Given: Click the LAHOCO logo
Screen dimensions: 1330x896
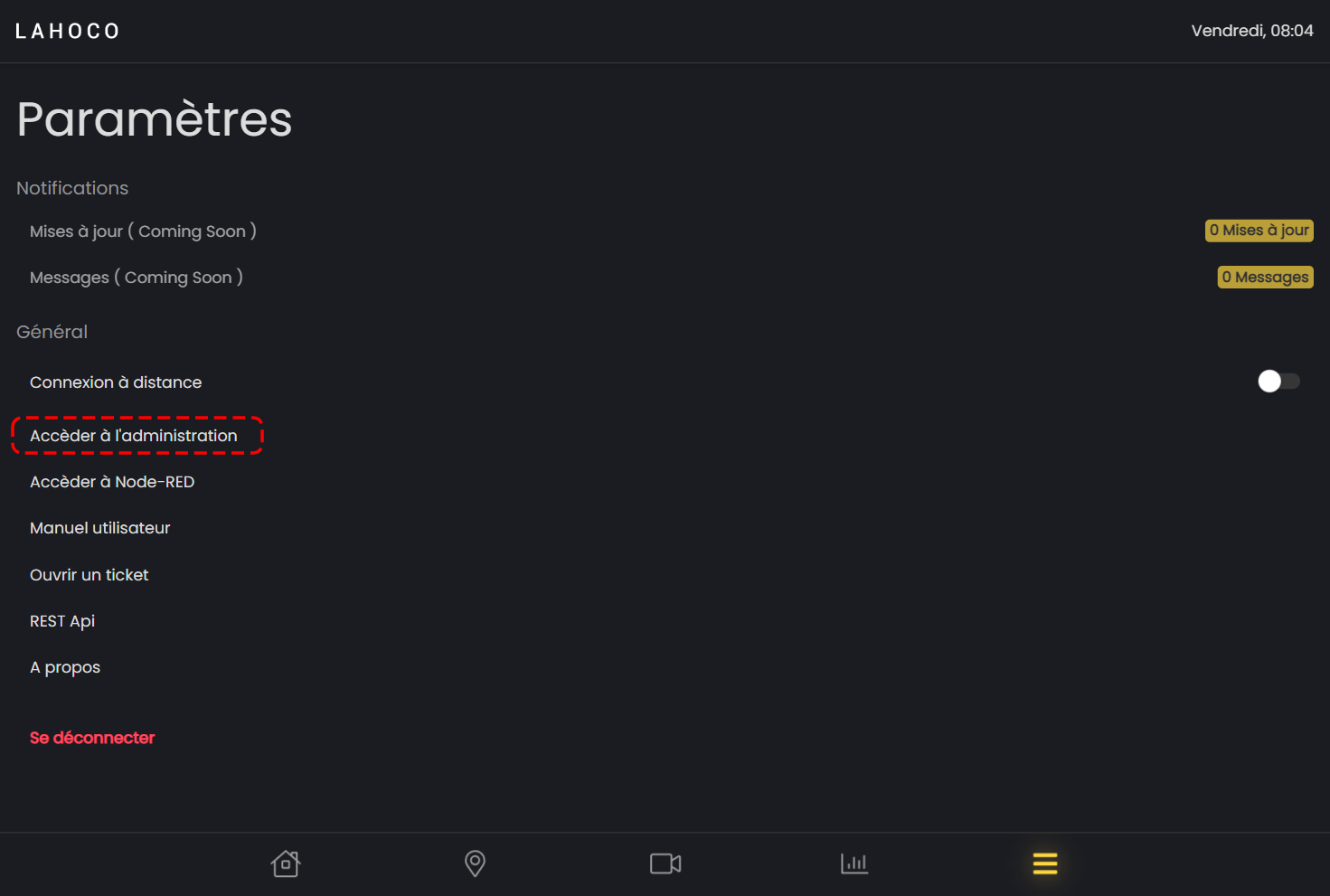Looking at the screenshot, I should pyautogui.click(x=68, y=32).
